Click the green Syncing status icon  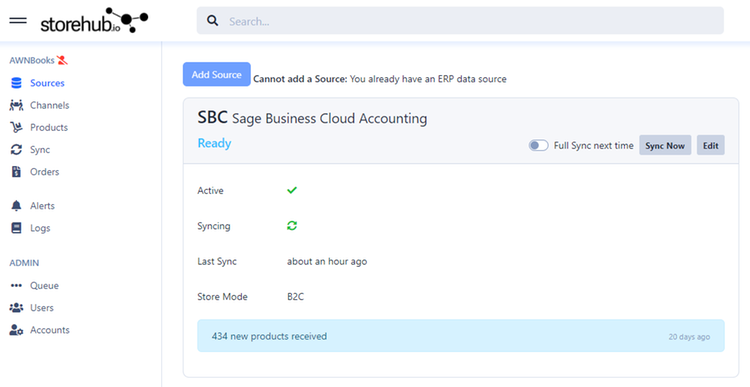click(292, 225)
